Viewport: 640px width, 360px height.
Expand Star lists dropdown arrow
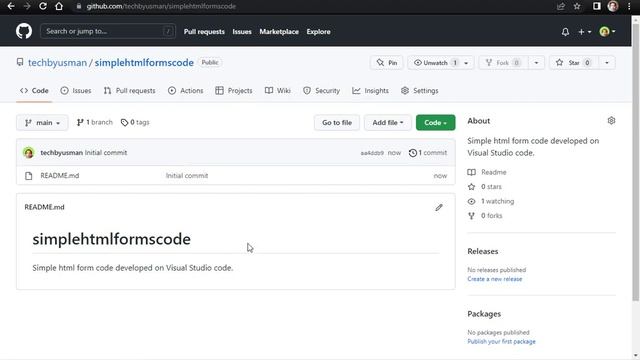click(x=607, y=62)
